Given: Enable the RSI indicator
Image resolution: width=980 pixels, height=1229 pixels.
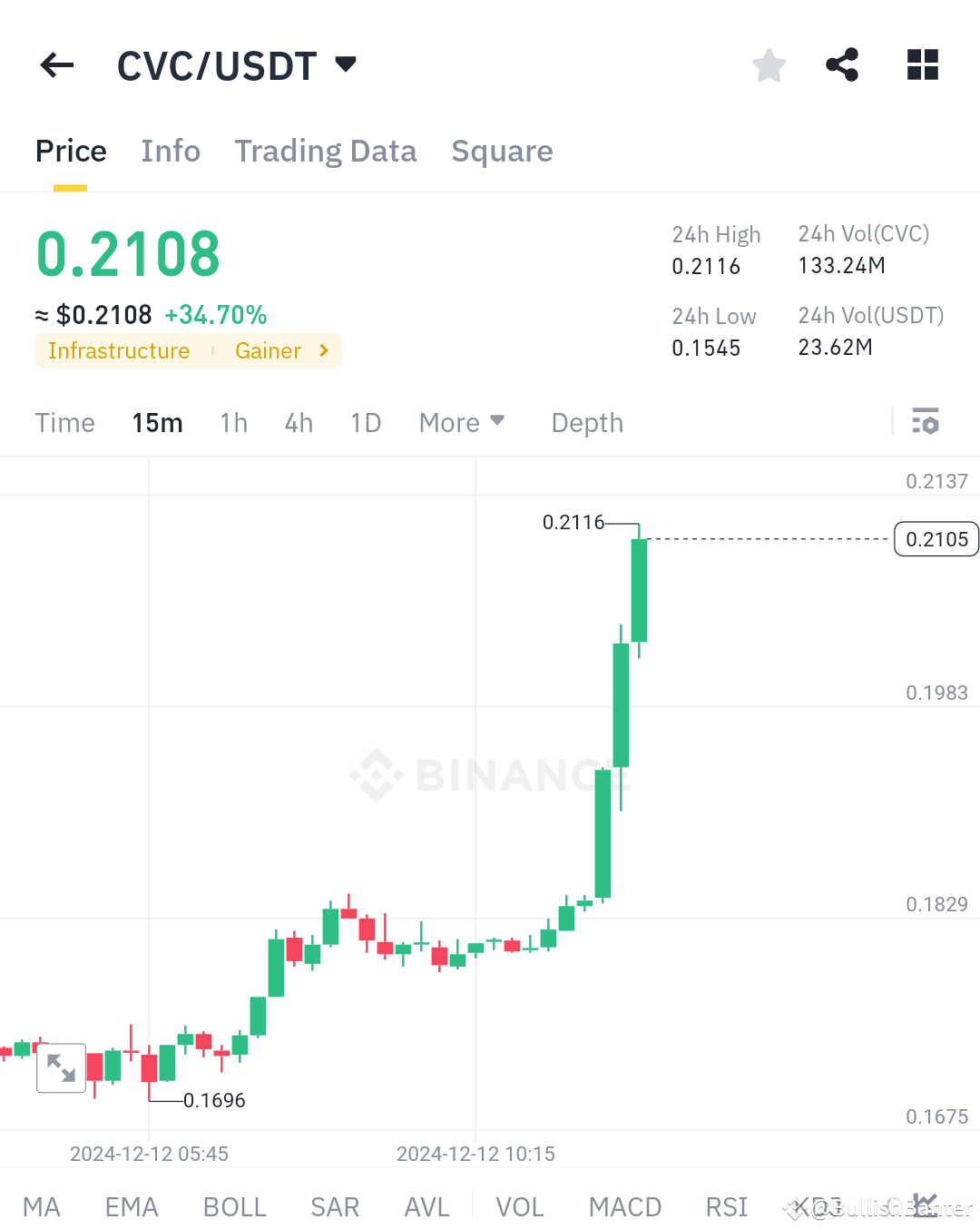Looking at the screenshot, I should point(726,1206).
